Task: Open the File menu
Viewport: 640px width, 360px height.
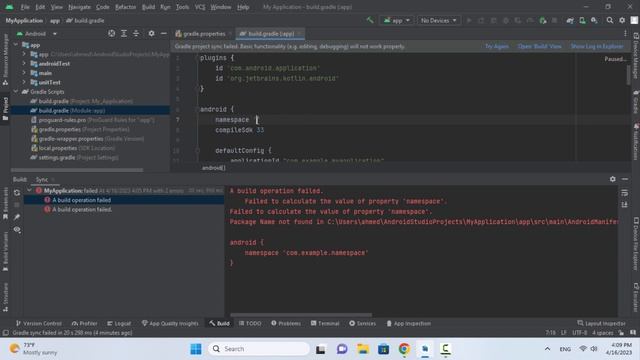Action: point(25,7)
